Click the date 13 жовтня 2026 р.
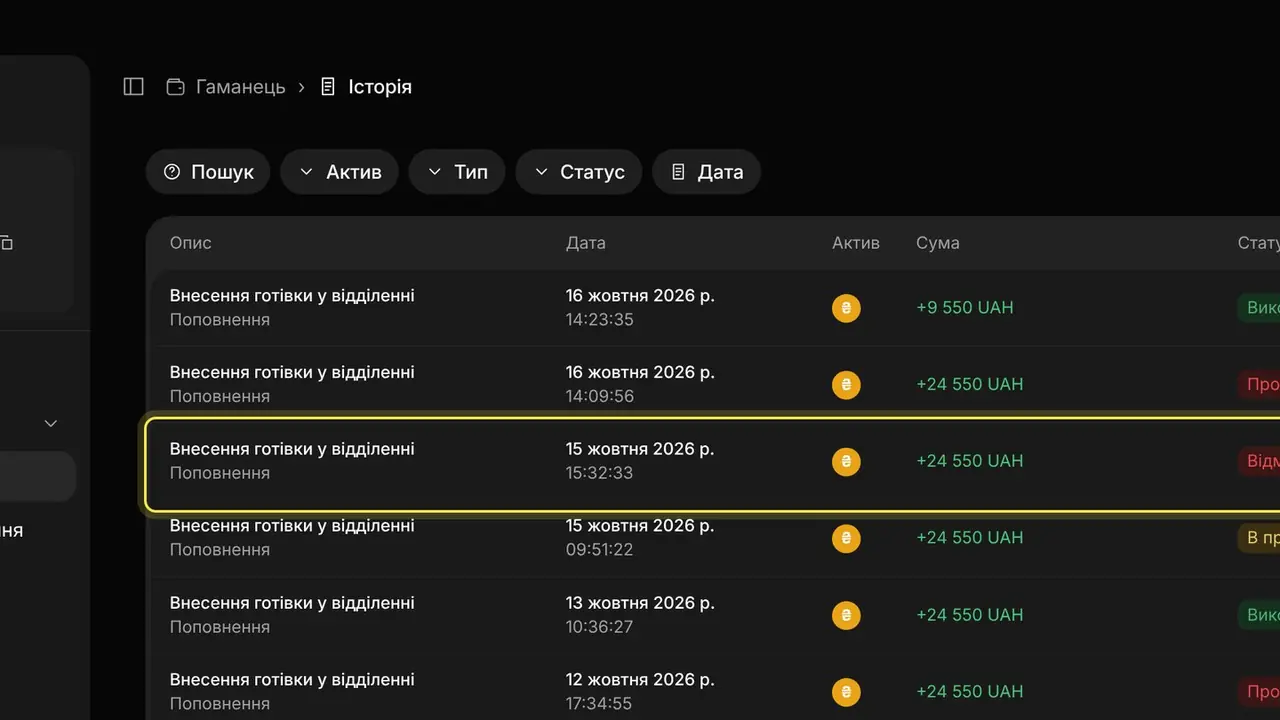Image resolution: width=1280 pixels, height=720 pixels. 640,603
